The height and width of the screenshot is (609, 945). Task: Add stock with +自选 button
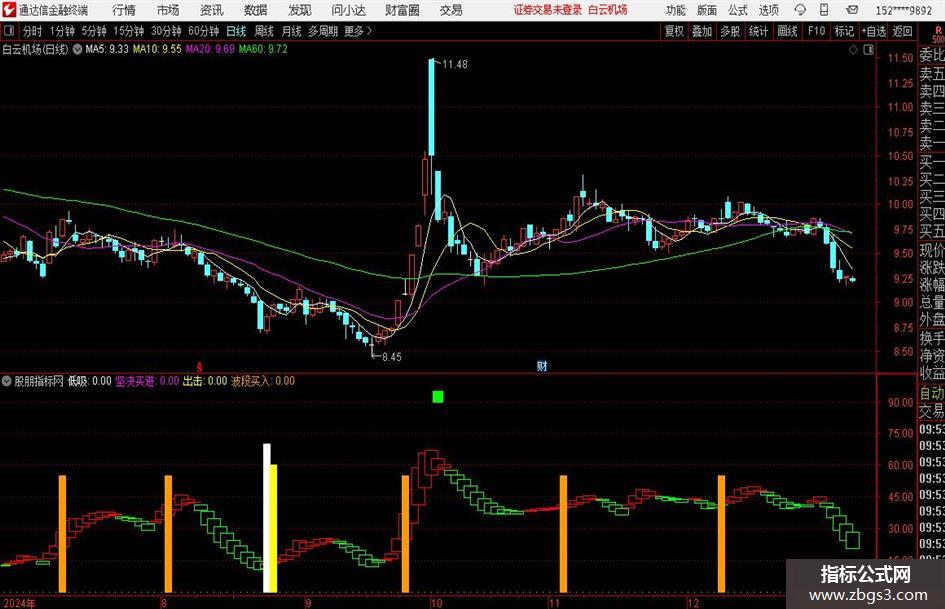click(874, 31)
